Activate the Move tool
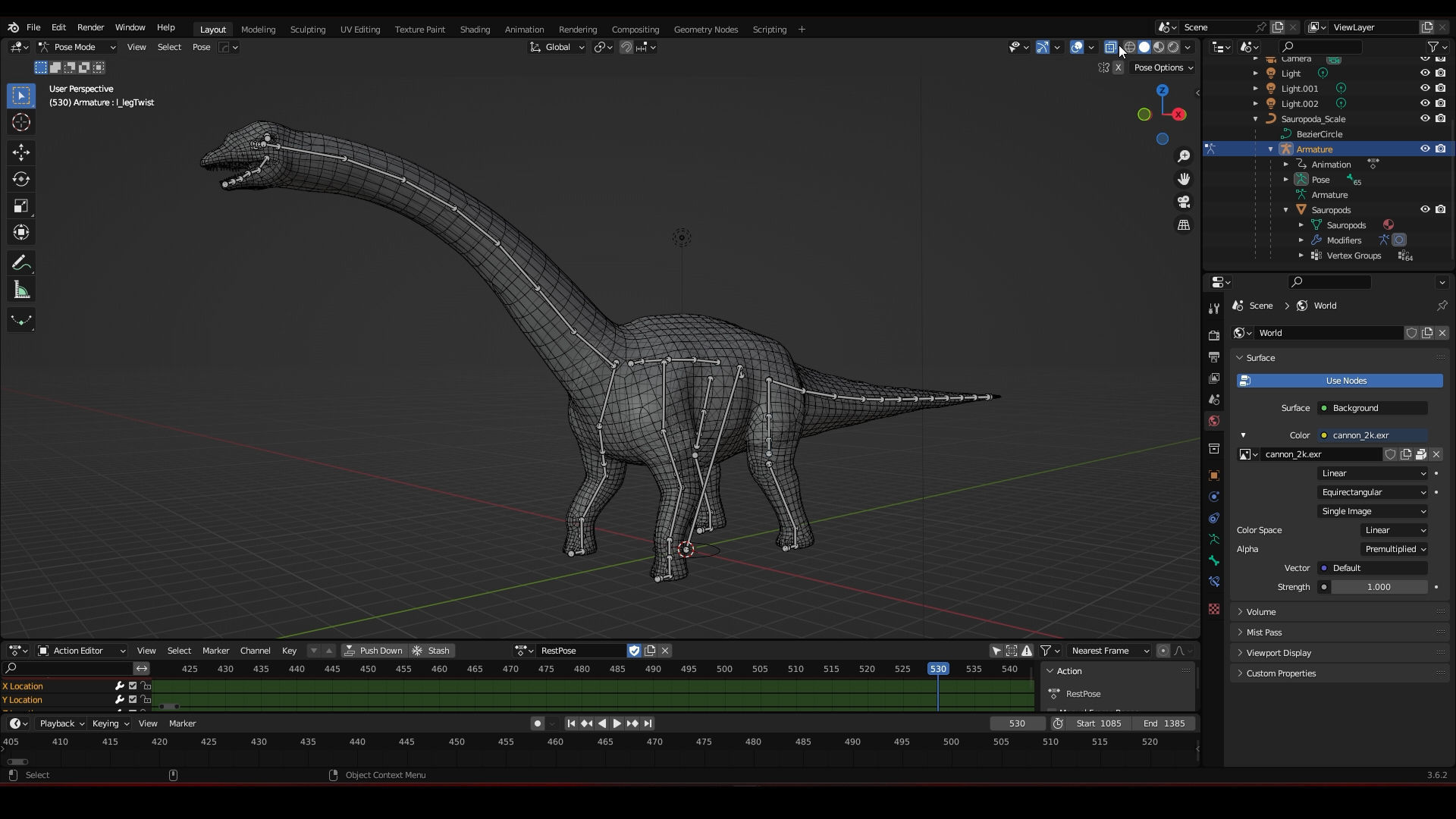 tap(21, 152)
